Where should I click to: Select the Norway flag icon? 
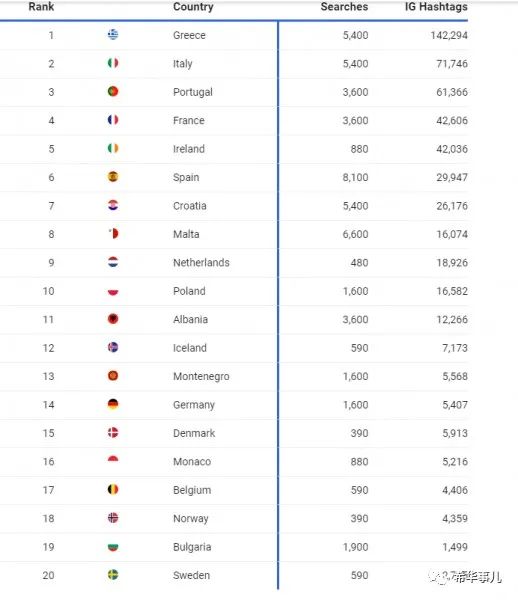113,518
